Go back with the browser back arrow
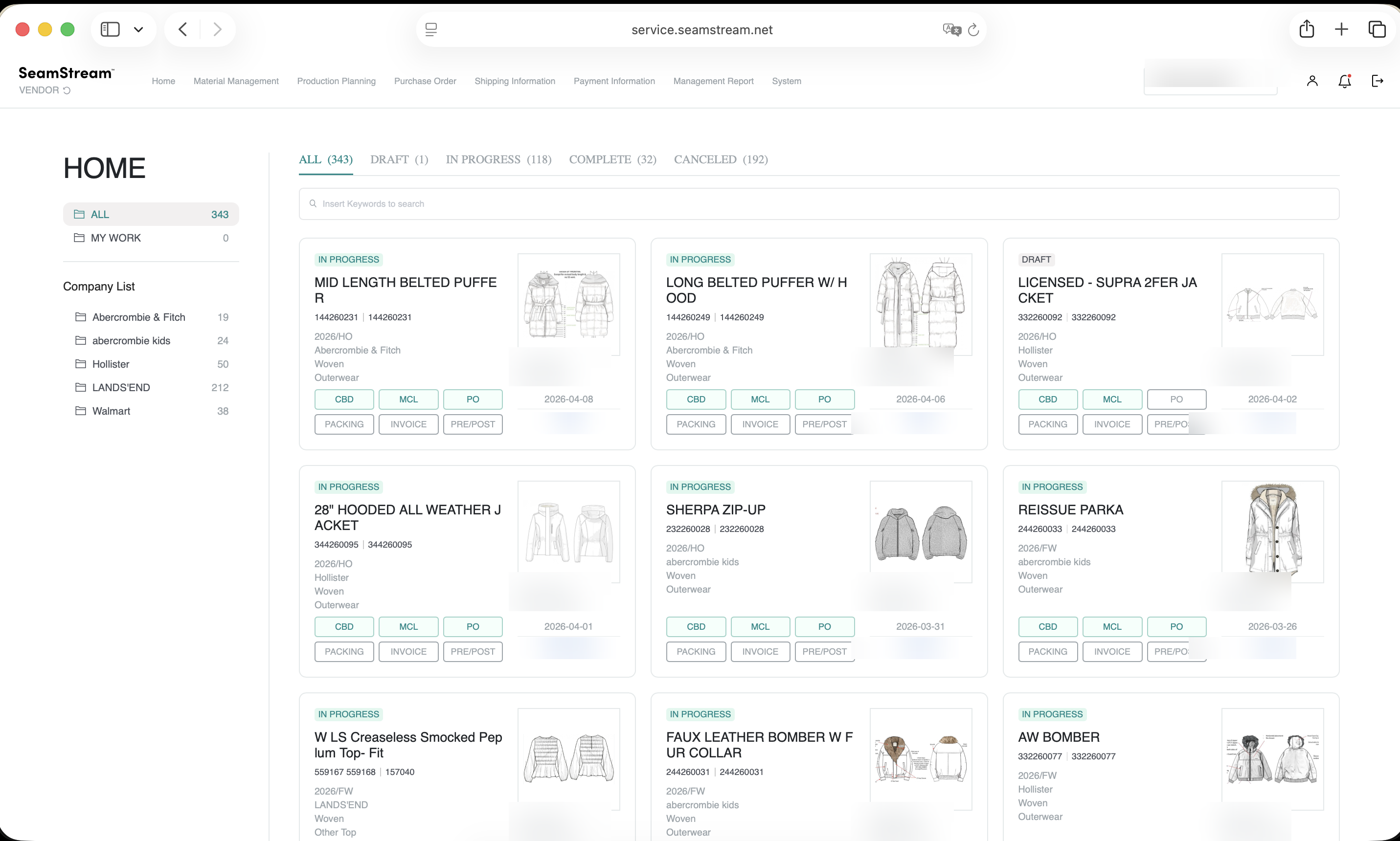This screenshot has width=1400, height=841. 182,29
